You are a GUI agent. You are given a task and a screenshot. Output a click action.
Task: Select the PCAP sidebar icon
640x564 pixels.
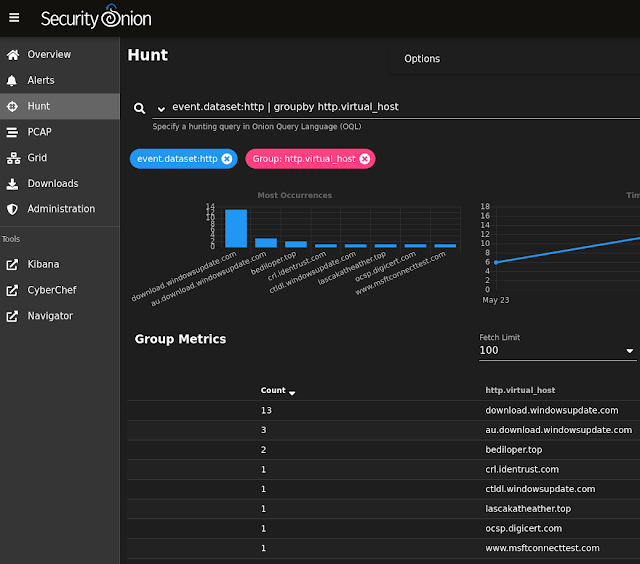[x=12, y=132]
